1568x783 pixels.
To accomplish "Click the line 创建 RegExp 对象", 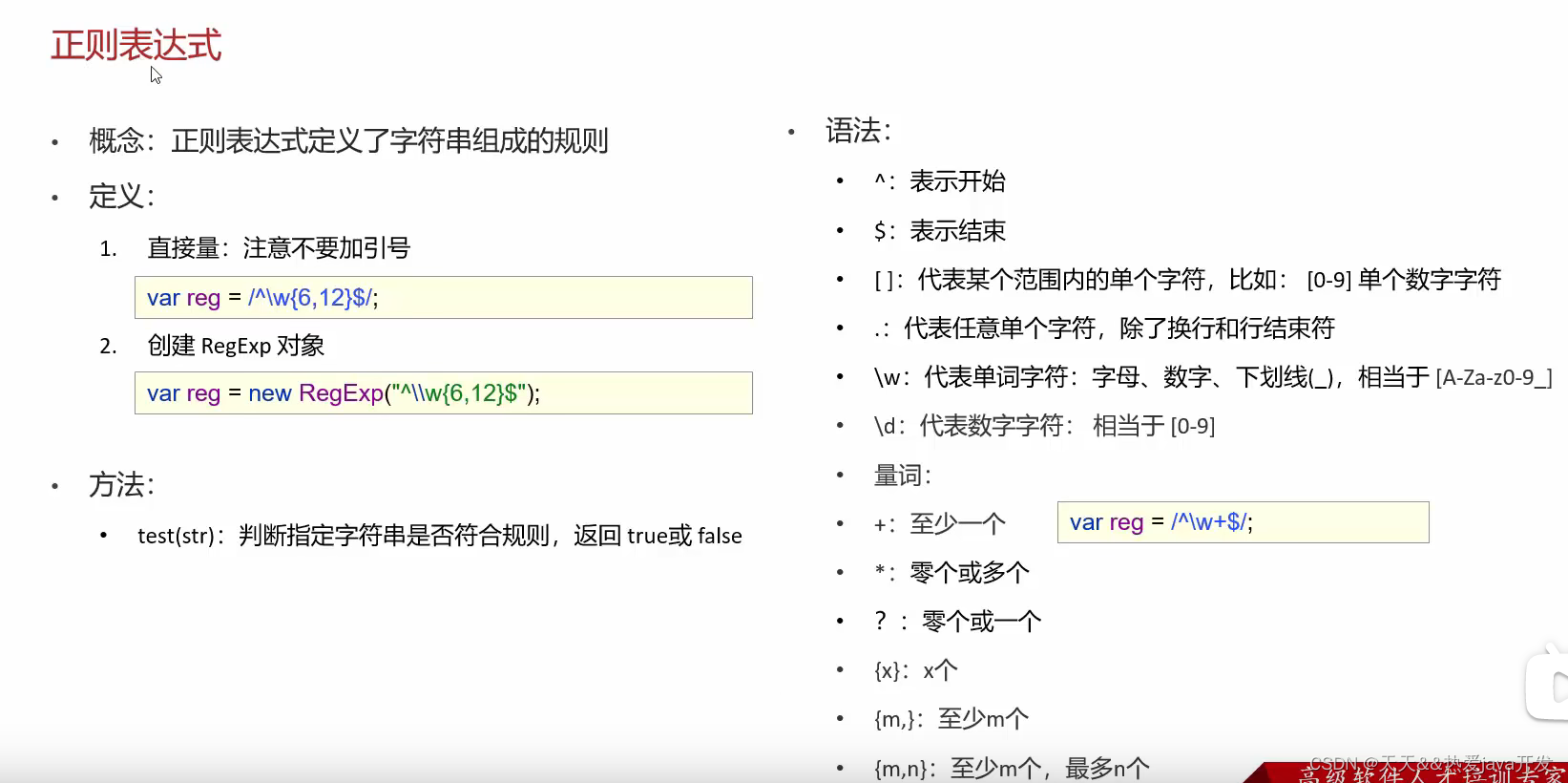I will [x=236, y=346].
